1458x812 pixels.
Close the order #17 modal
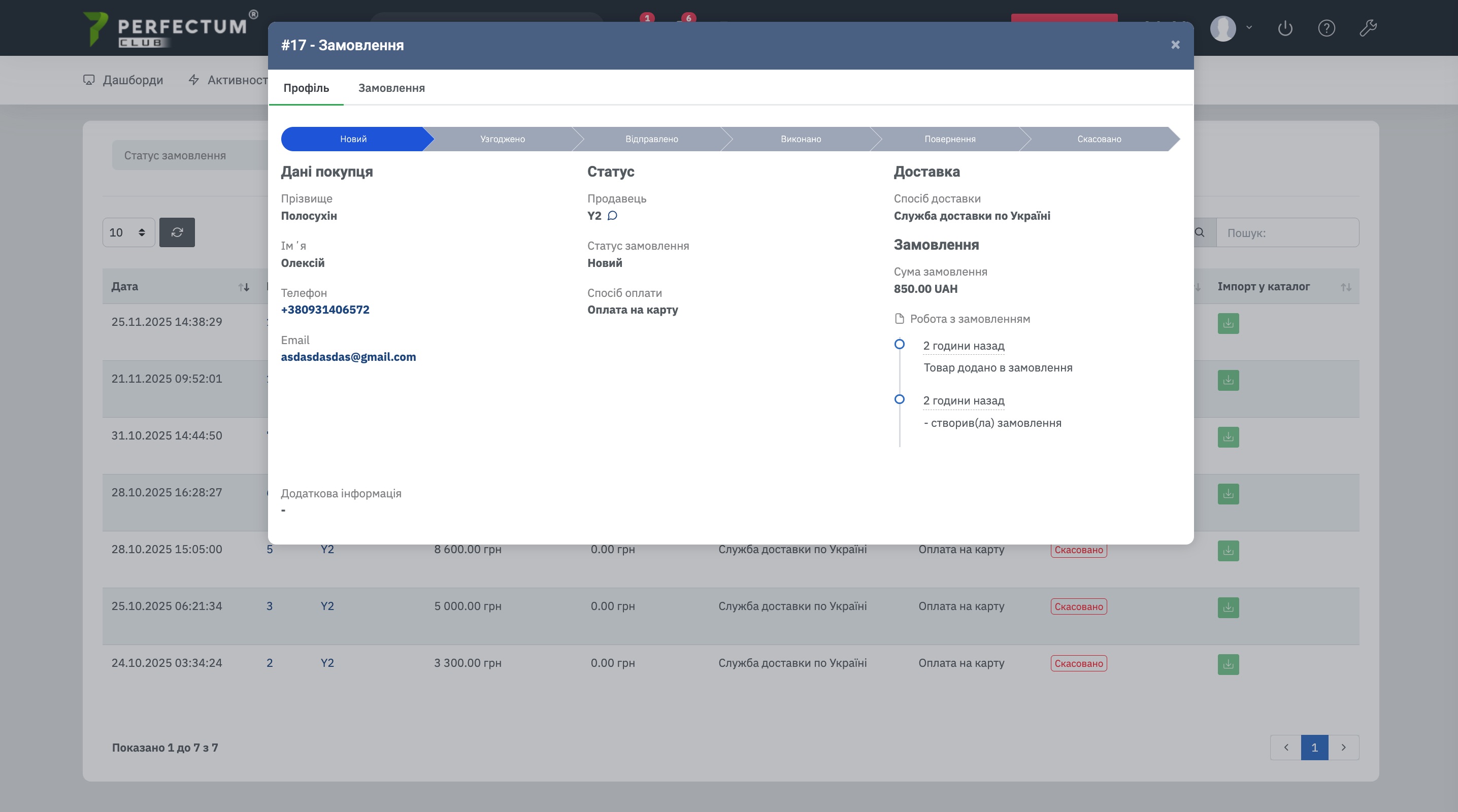[x=1175, y=45]
